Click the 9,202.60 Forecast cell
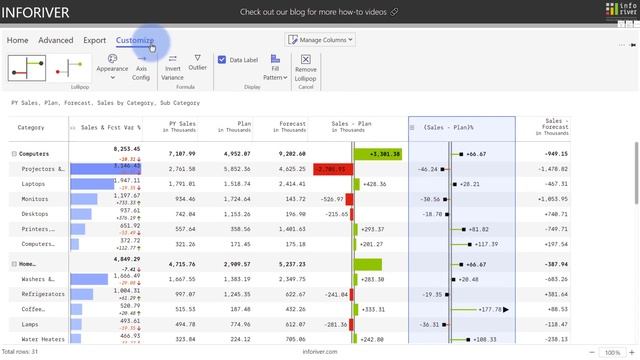Viewport: 640px width, 360px height. 292,154
